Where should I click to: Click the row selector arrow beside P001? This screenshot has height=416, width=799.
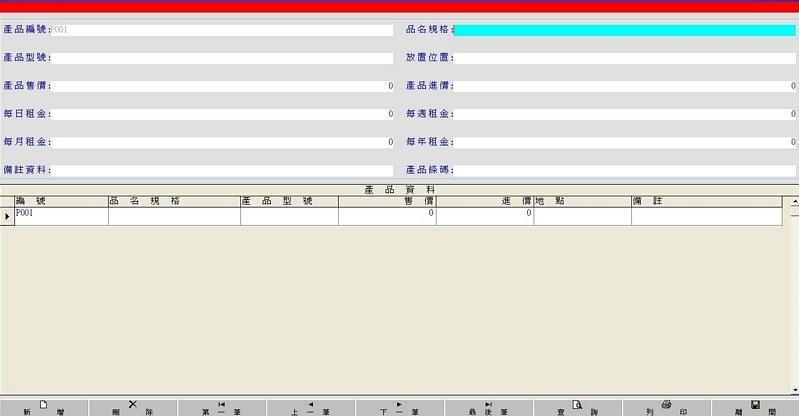6,214
